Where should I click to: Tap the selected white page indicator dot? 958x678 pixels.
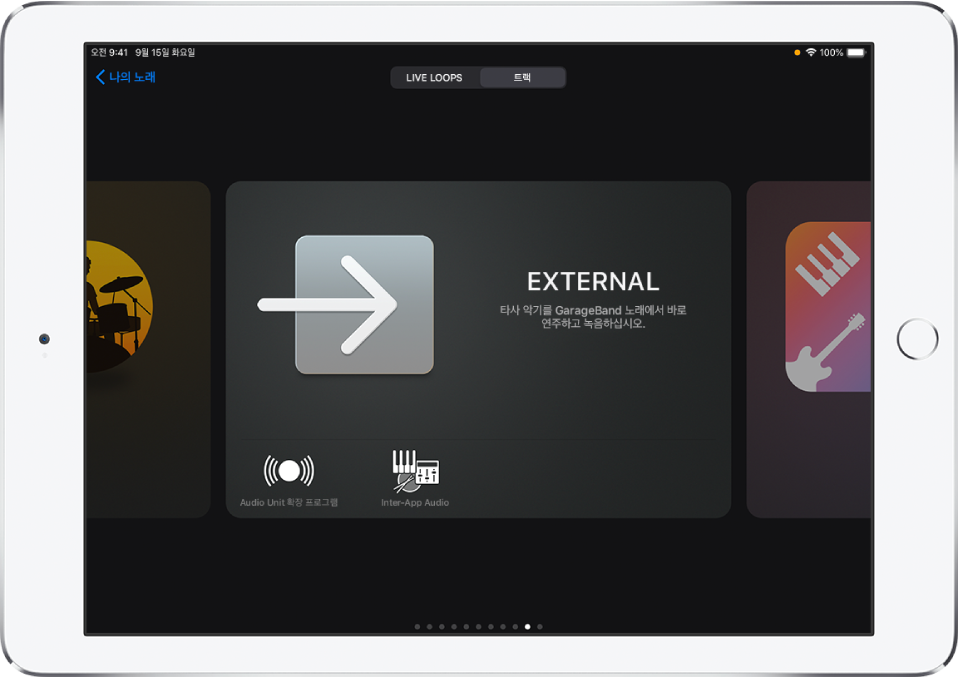tap(528, 627)
